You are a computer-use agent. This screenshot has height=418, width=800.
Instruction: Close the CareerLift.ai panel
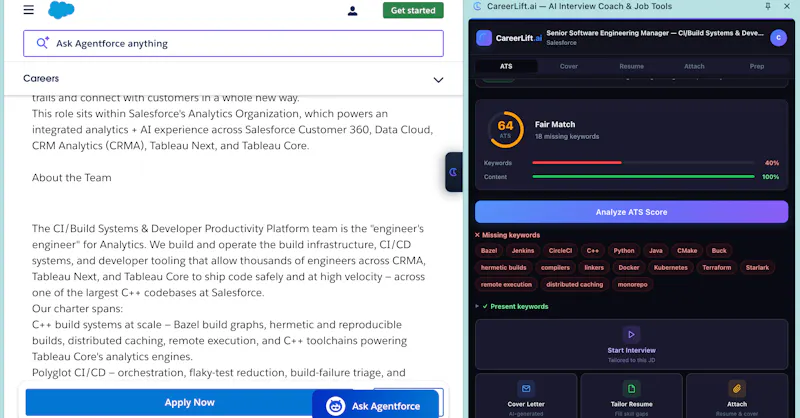tap(787, 6)
